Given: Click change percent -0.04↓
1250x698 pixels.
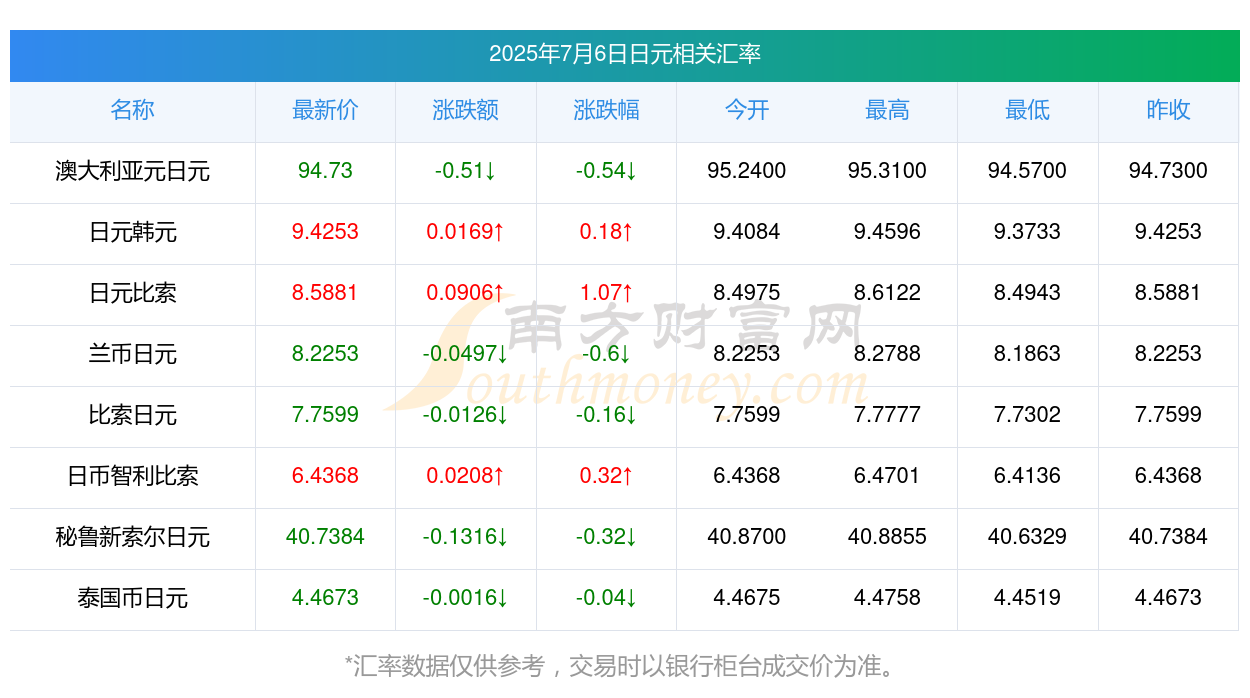Looking at the screenshot, I should 606,598.
